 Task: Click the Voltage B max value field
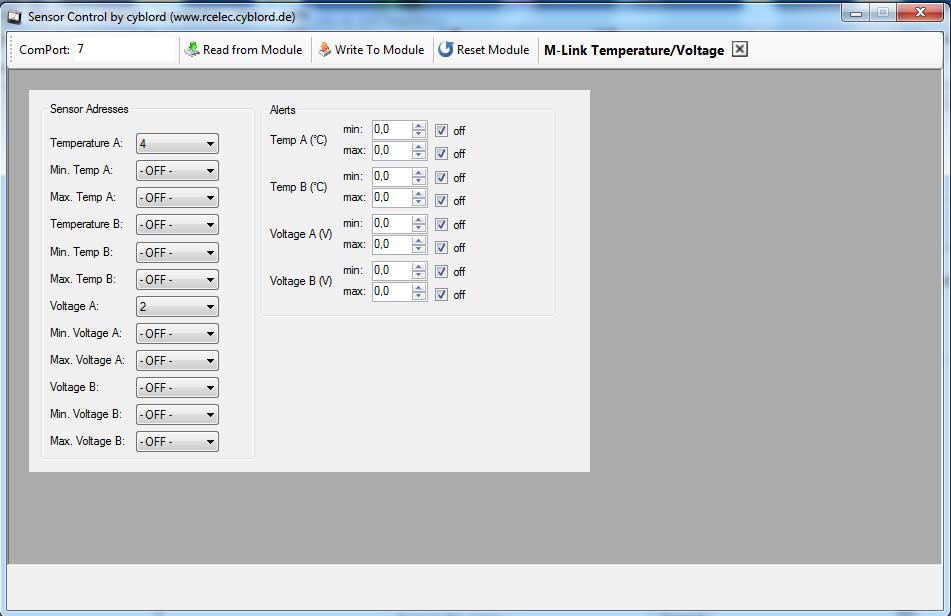click(392, 292)
